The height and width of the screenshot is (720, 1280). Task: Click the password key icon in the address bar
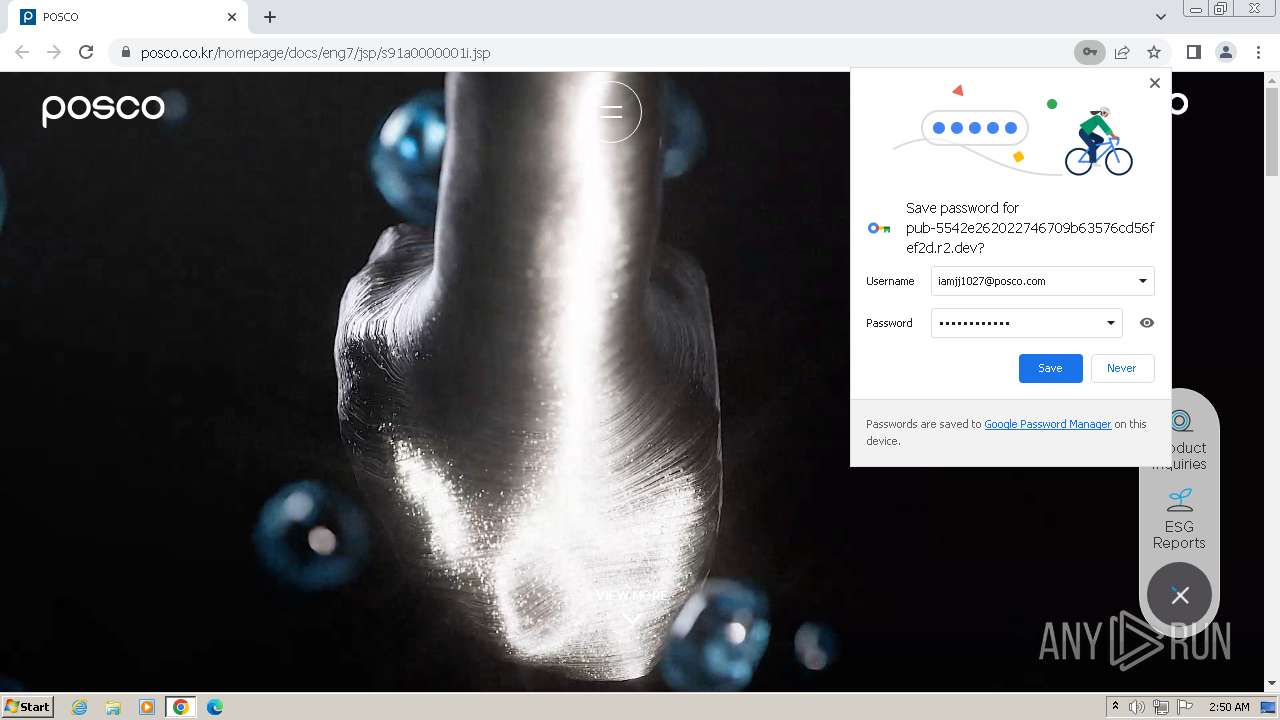(x=1090, y=52)
